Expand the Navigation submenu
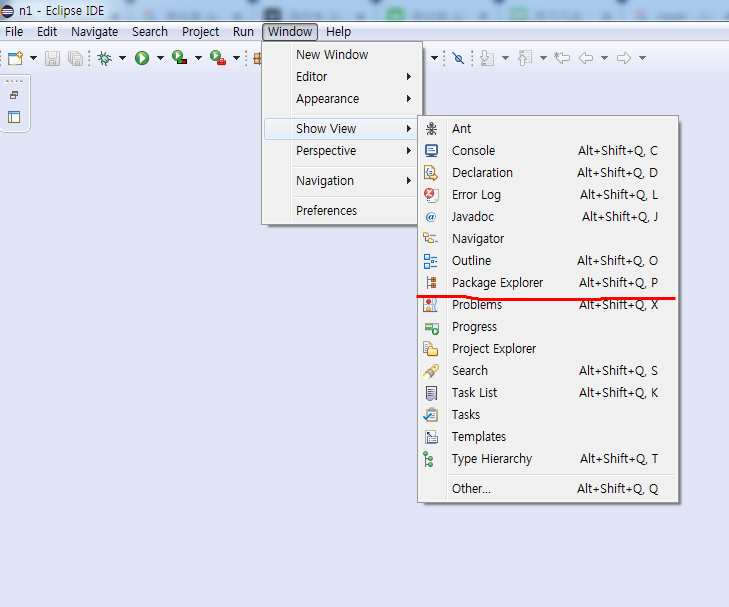This screenshot has width=729, height=607. (342, 180)
